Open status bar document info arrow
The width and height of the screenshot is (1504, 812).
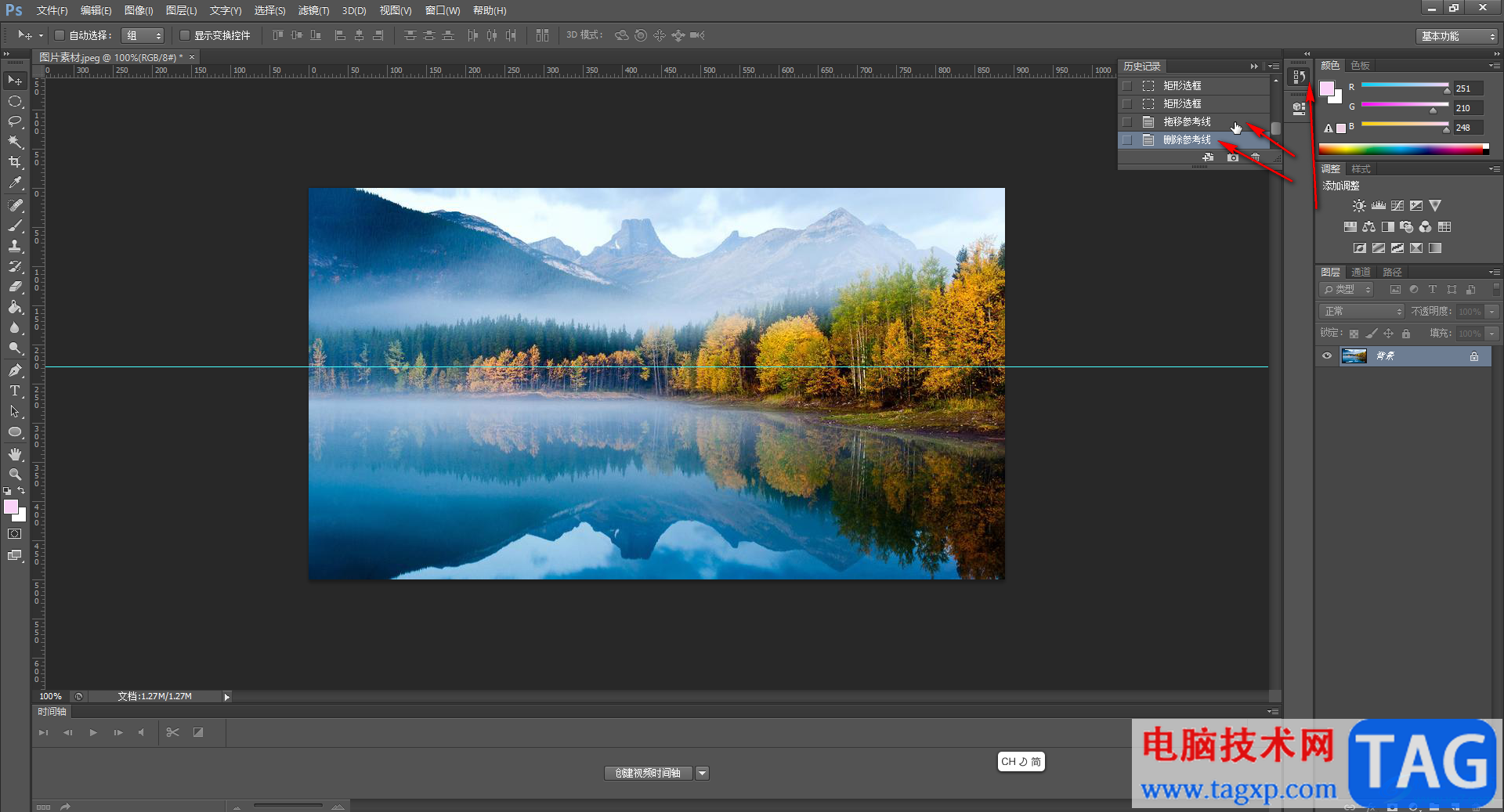(x=226, y=697)
